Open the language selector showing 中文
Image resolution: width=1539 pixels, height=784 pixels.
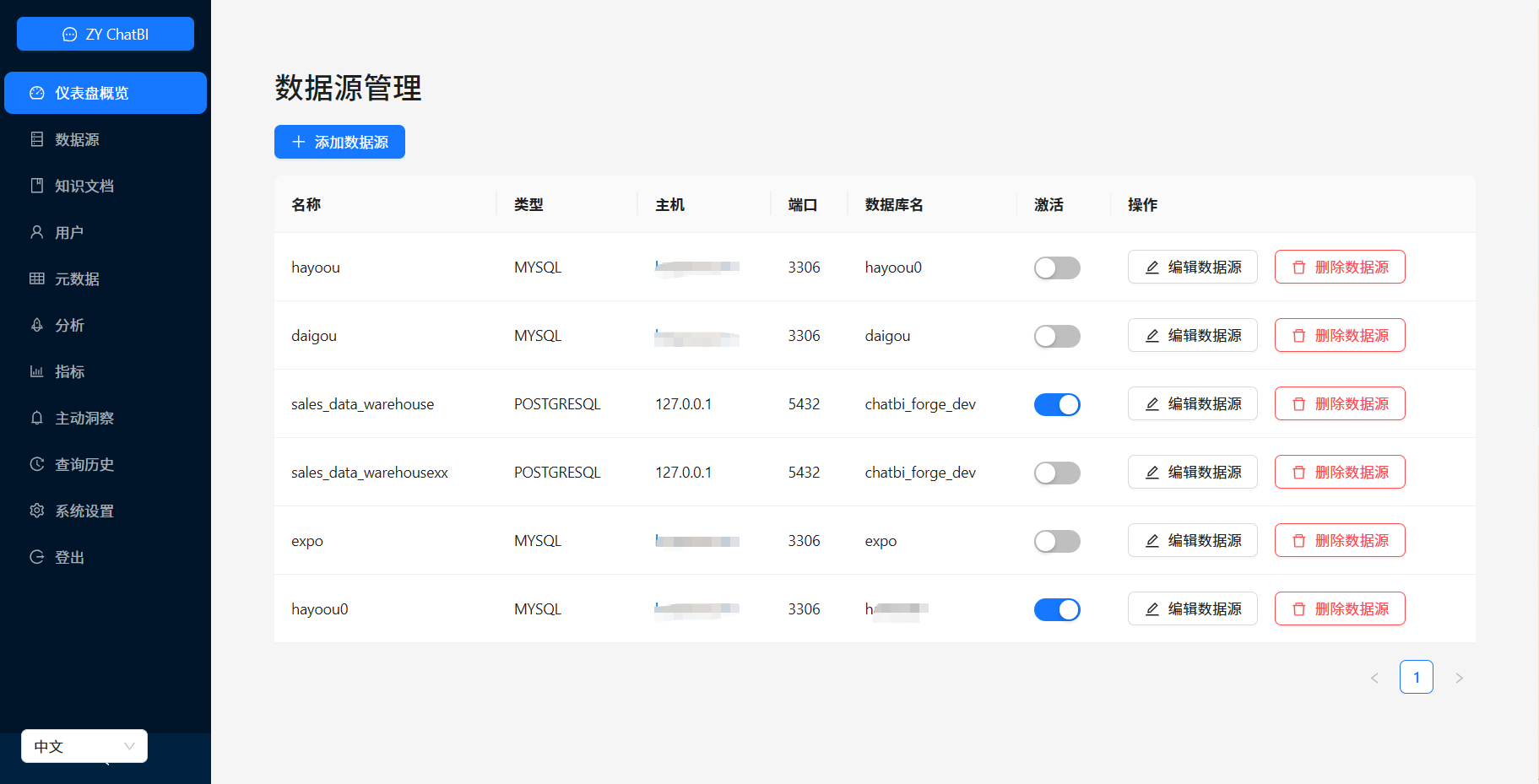coord(84,746)
